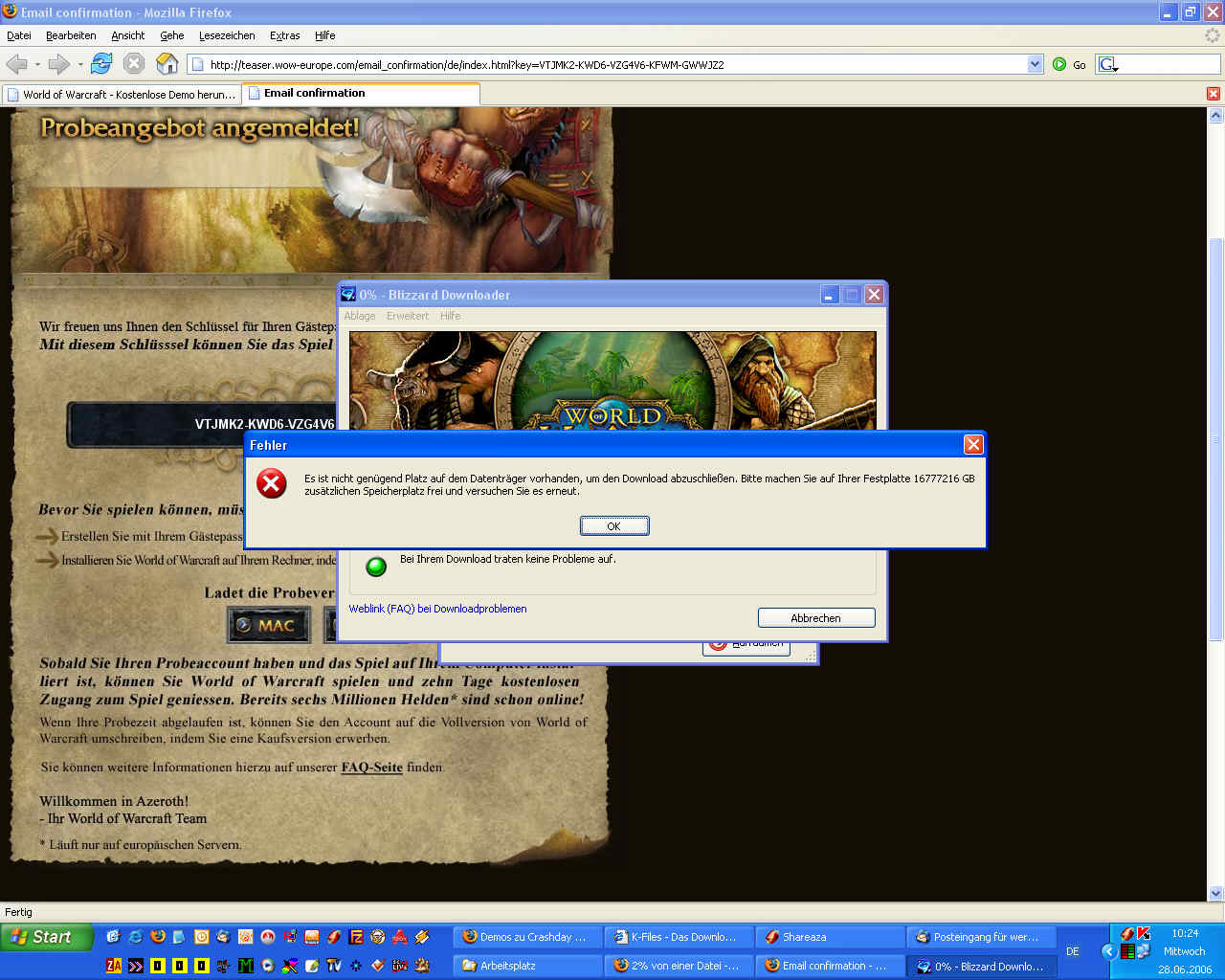Open the Lesezeichen menu
This screenshot has width=1225, height=980.
(x=227, y=35)
